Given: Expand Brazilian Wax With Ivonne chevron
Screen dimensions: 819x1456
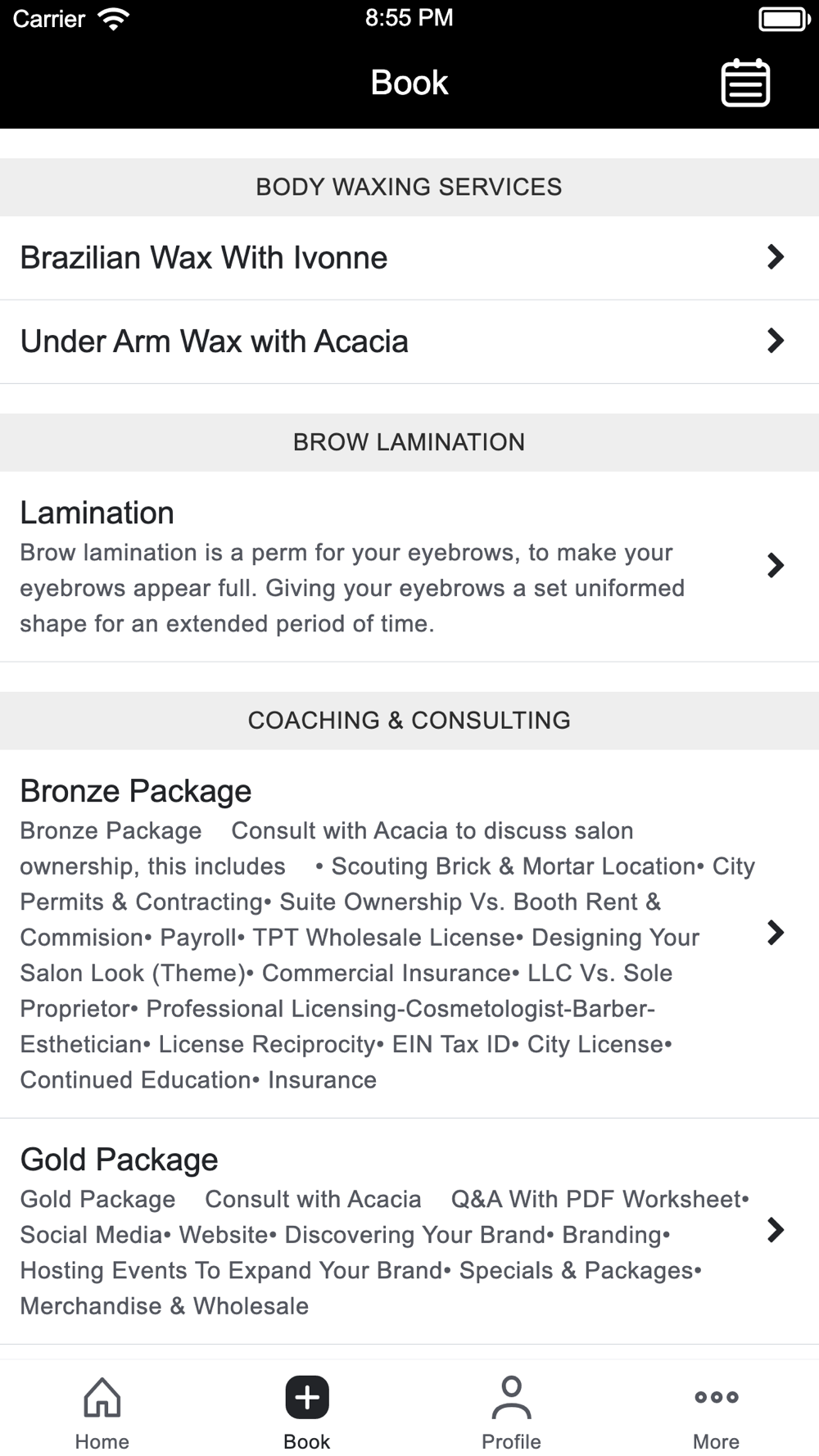Looking at the screenshot, I should (x=775, y=257).
